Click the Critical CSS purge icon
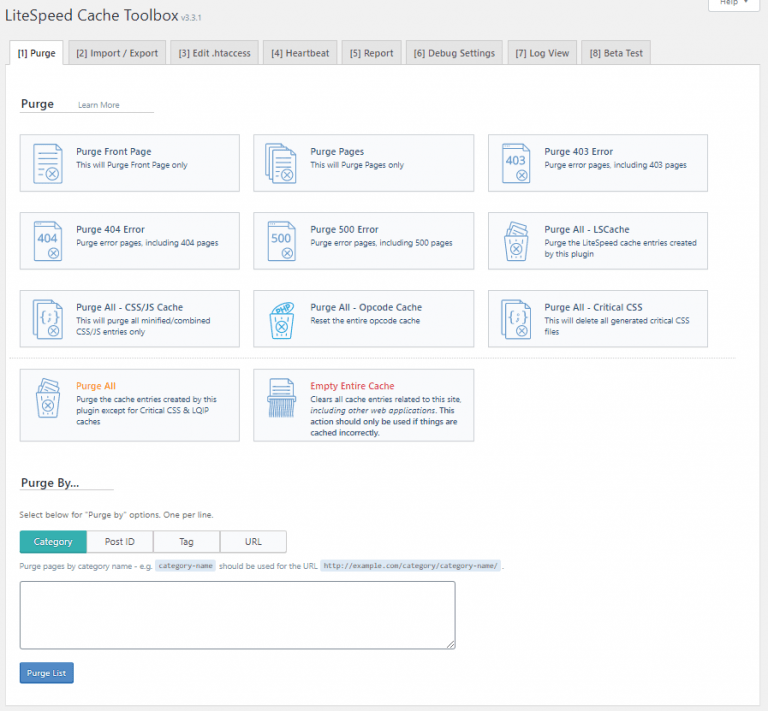Image resolution: width=768 pixels, height=711 pixels. [516, 319]
